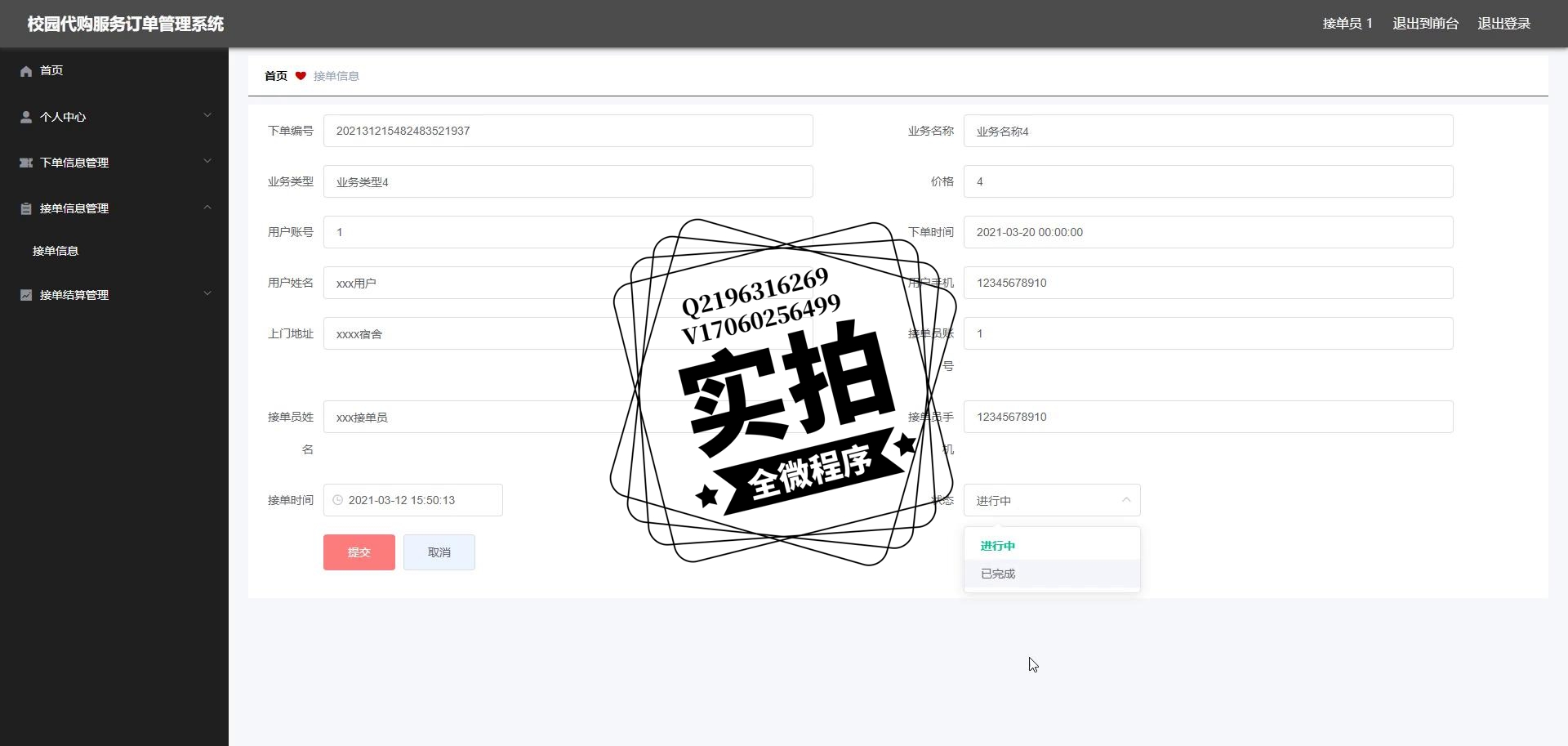The image size is (1568, 746).
Task: Click the 接单员姓名 input showing xxx接单员
Action: point(568,417)
